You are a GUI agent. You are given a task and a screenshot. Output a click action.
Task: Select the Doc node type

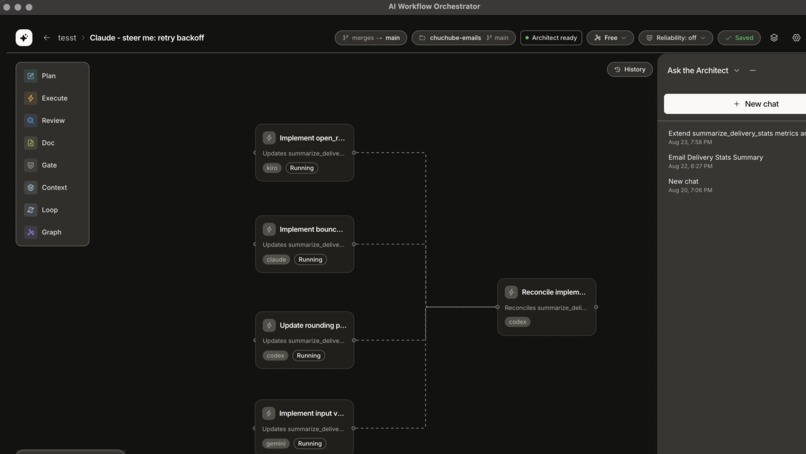click(x=52, y=143)
